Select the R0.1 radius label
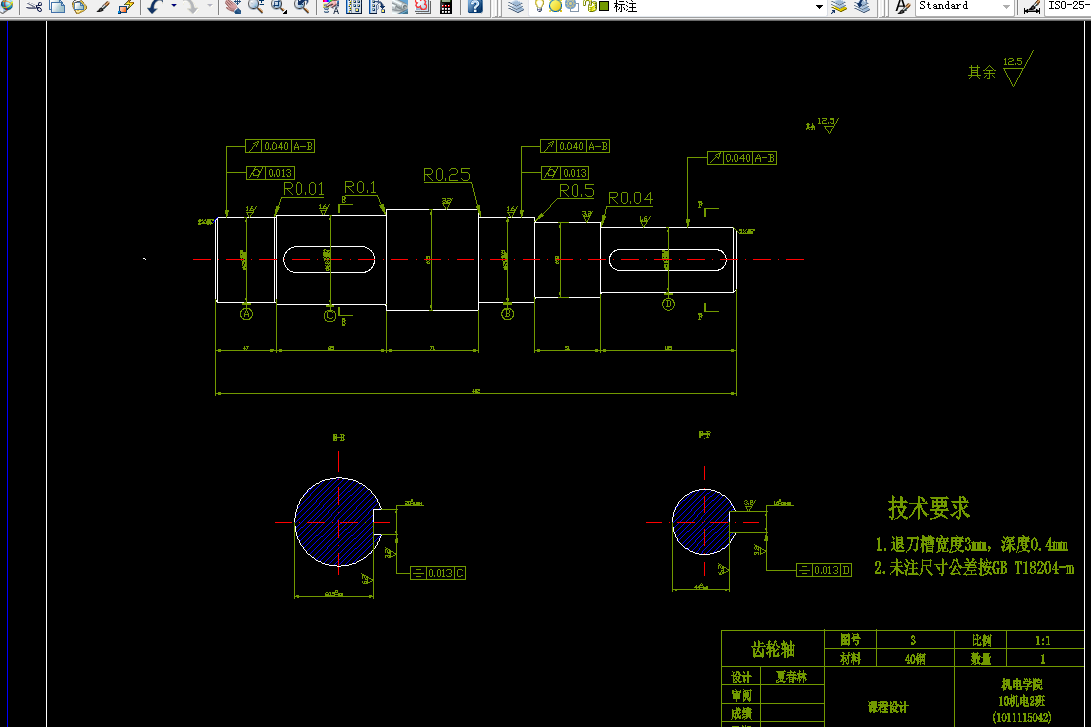 (x=360, y=187)
